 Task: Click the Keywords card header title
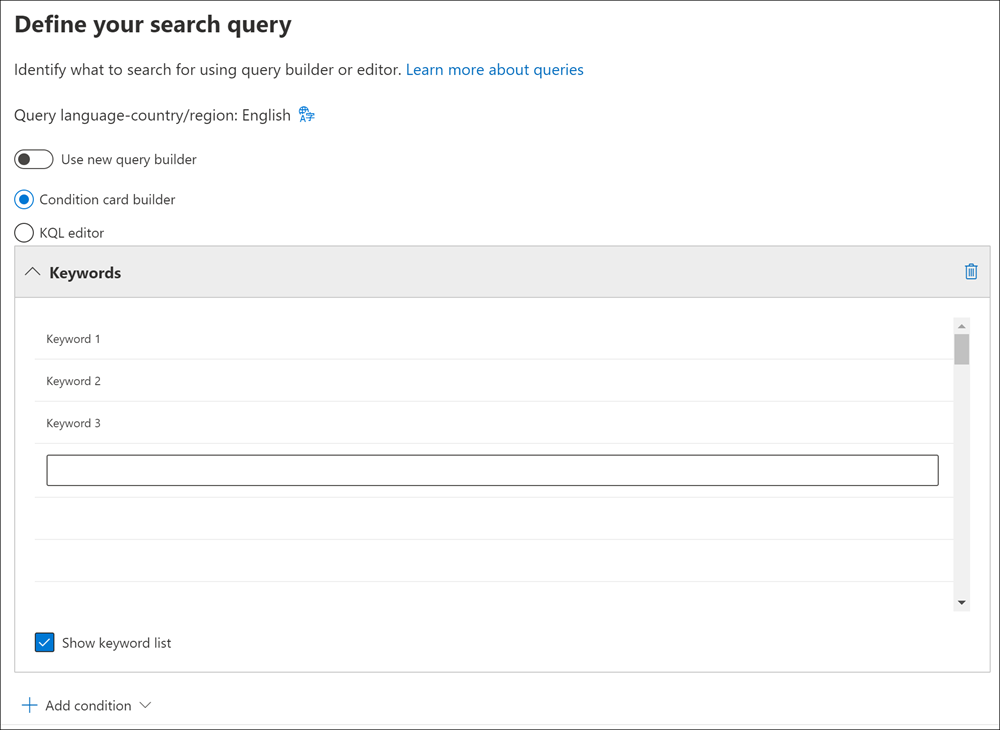85,272
